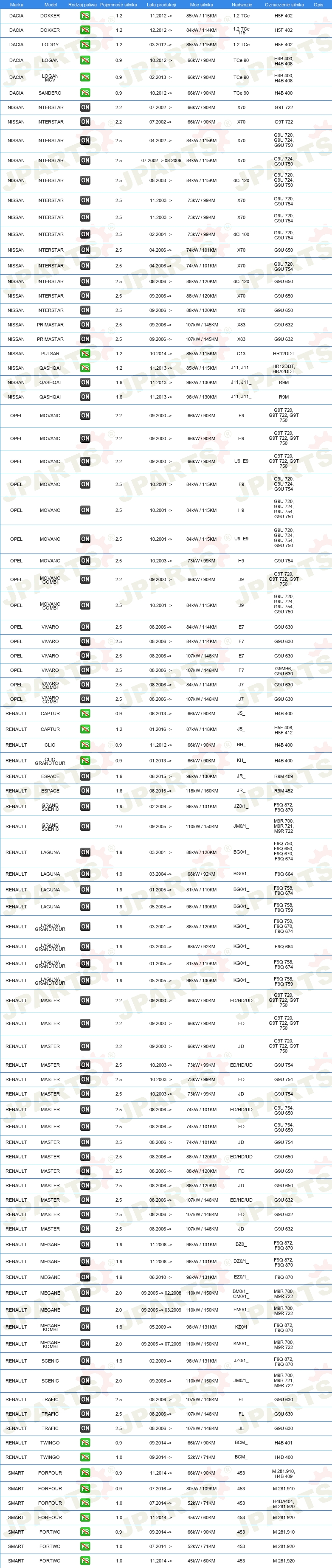Click the Marka column header
The height and width of the screenshot is (1568, 332).
(17, 4)
